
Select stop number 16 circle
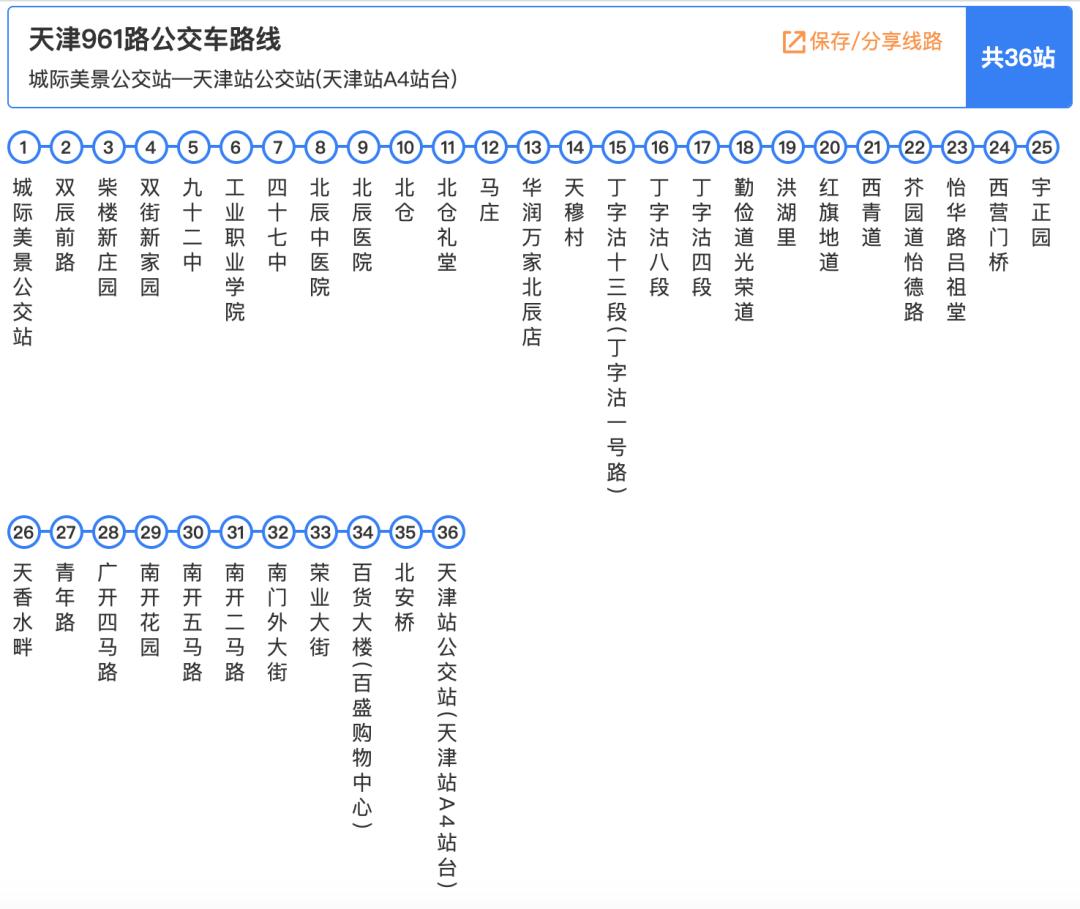click(660, 147)
